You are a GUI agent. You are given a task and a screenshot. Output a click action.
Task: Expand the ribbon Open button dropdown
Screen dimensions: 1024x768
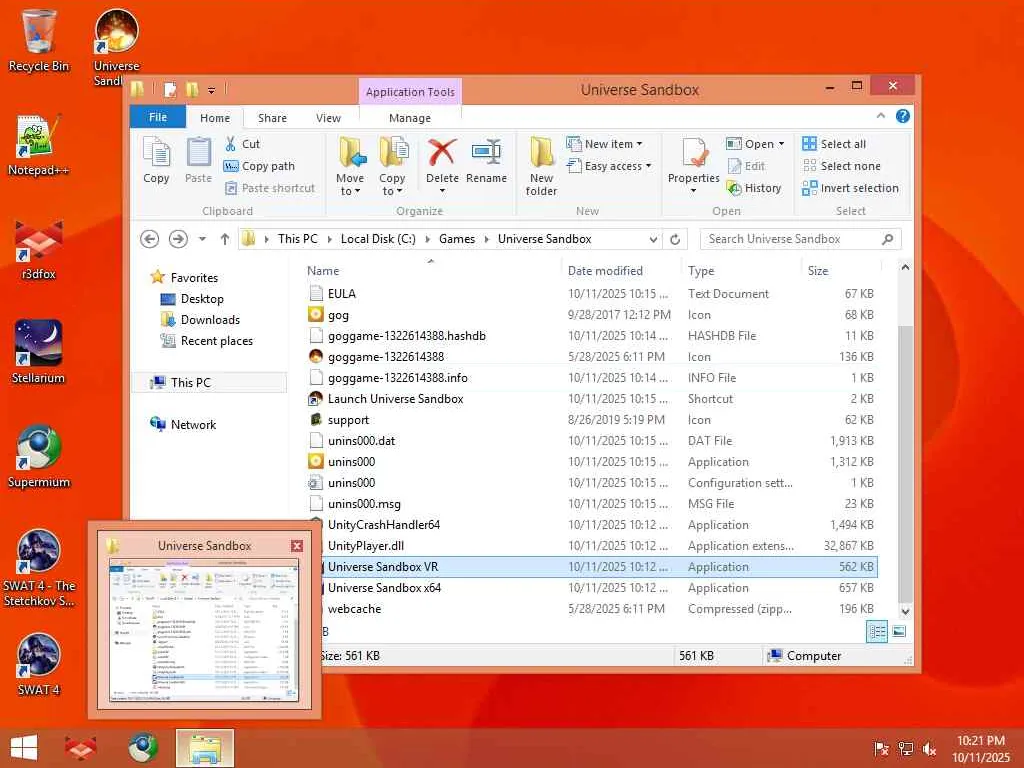pyautogui.click(x=781, y=144)
